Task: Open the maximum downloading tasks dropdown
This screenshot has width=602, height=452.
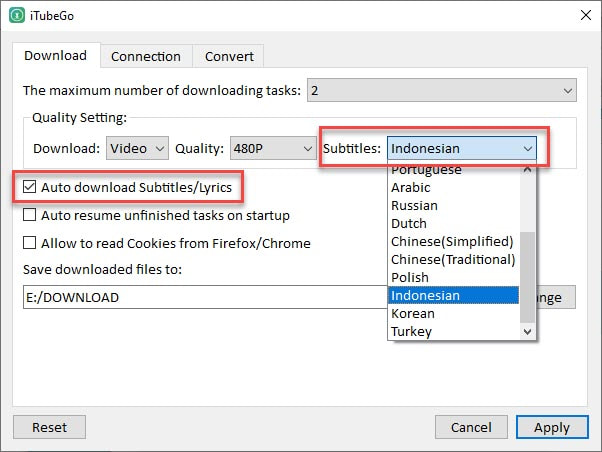Action: point(442,91)
